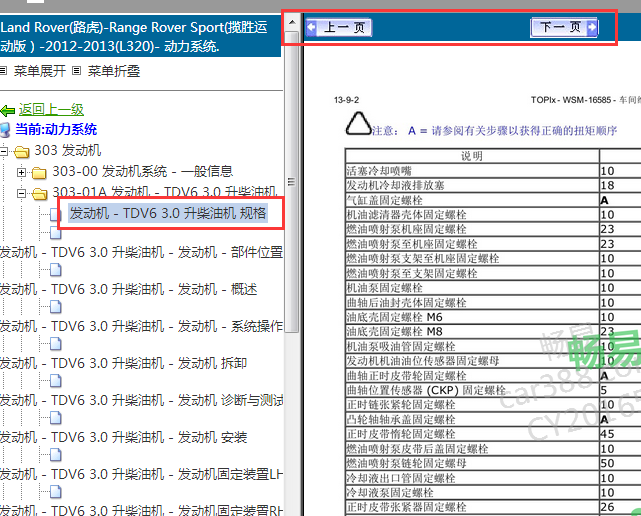Image resolution: width=641 pixels, height=516 pixels.
Task: Open the 发动机 拆卸 page
Action: 123,363
